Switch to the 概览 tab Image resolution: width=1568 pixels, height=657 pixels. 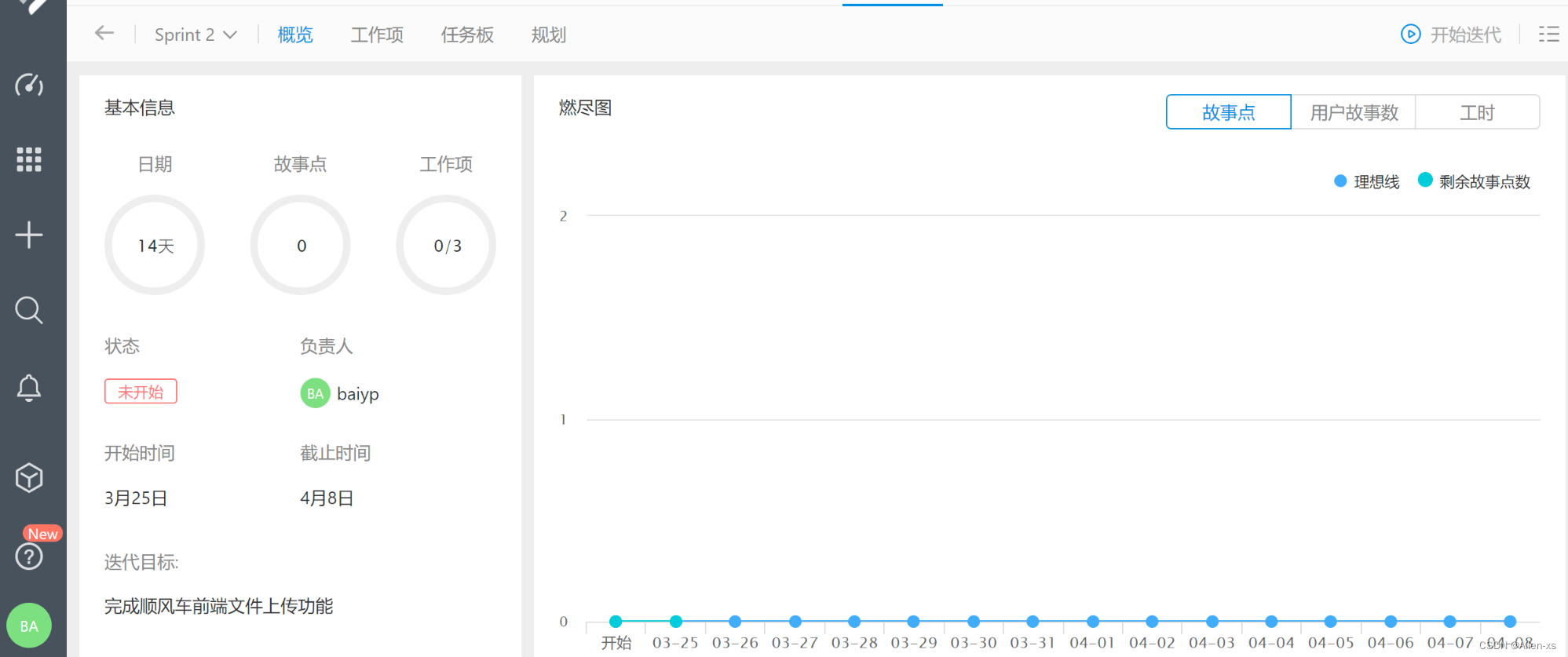(295, 35)
